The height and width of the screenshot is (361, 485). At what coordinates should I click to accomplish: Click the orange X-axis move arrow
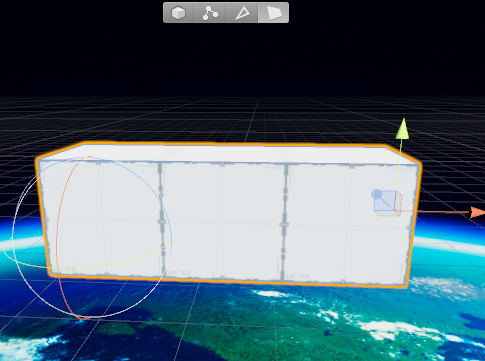(477, 212)
